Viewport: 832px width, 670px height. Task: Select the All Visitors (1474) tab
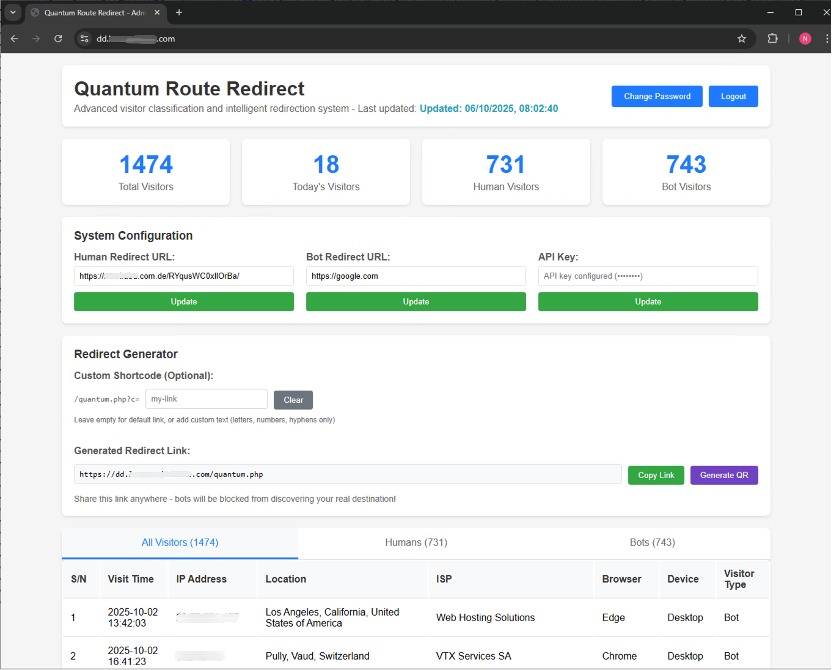pos(180,542)
